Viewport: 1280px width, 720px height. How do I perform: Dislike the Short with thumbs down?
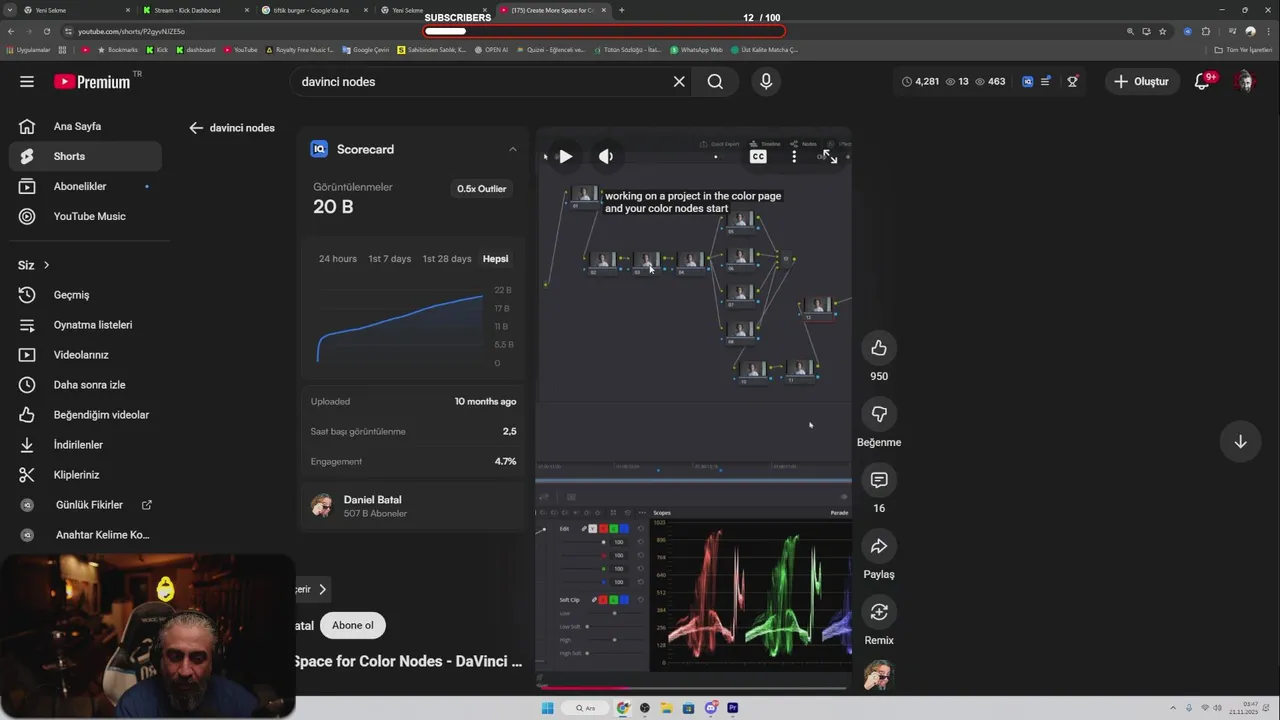tap(879, 414)
